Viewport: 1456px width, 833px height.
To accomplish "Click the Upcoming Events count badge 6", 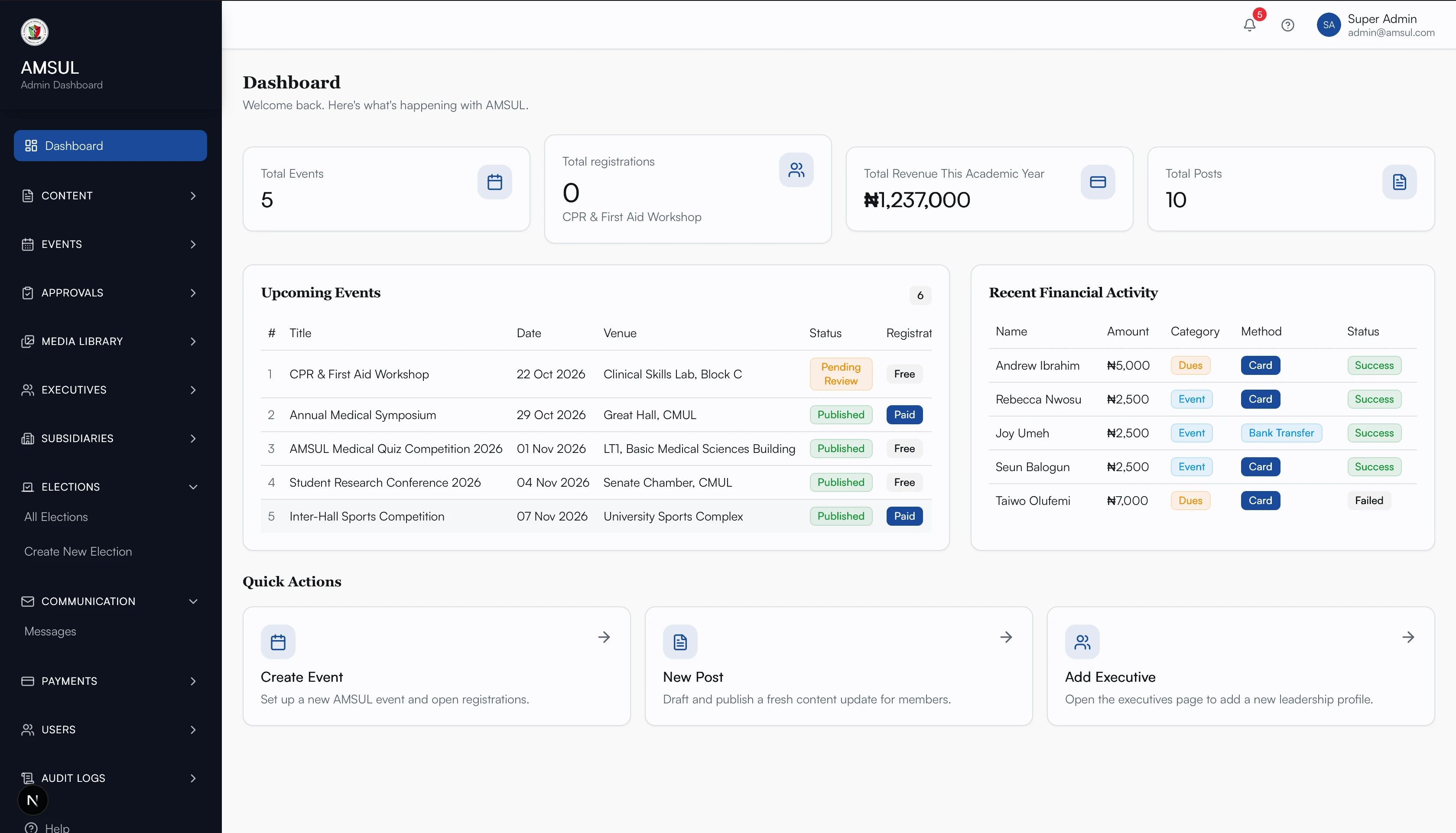I will pyautogui.click(x=920, y=296).
